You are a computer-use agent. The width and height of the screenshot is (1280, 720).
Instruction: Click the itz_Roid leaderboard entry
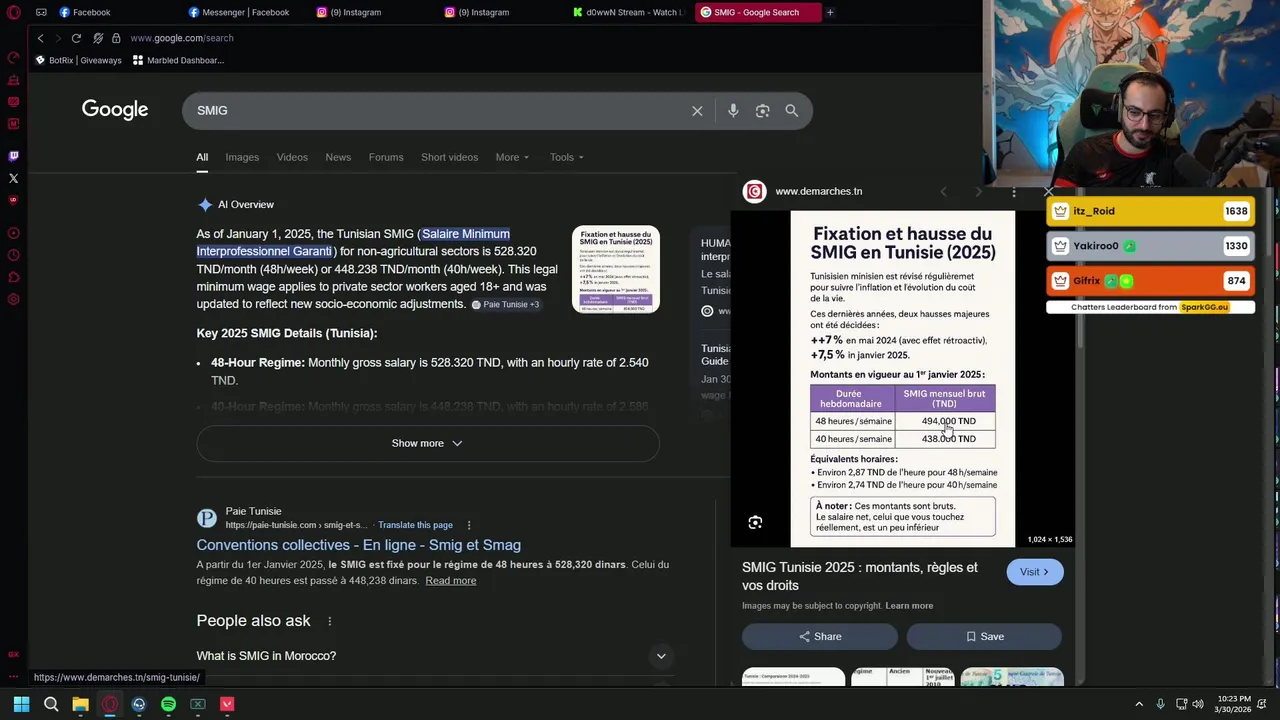click(1150, 212)
